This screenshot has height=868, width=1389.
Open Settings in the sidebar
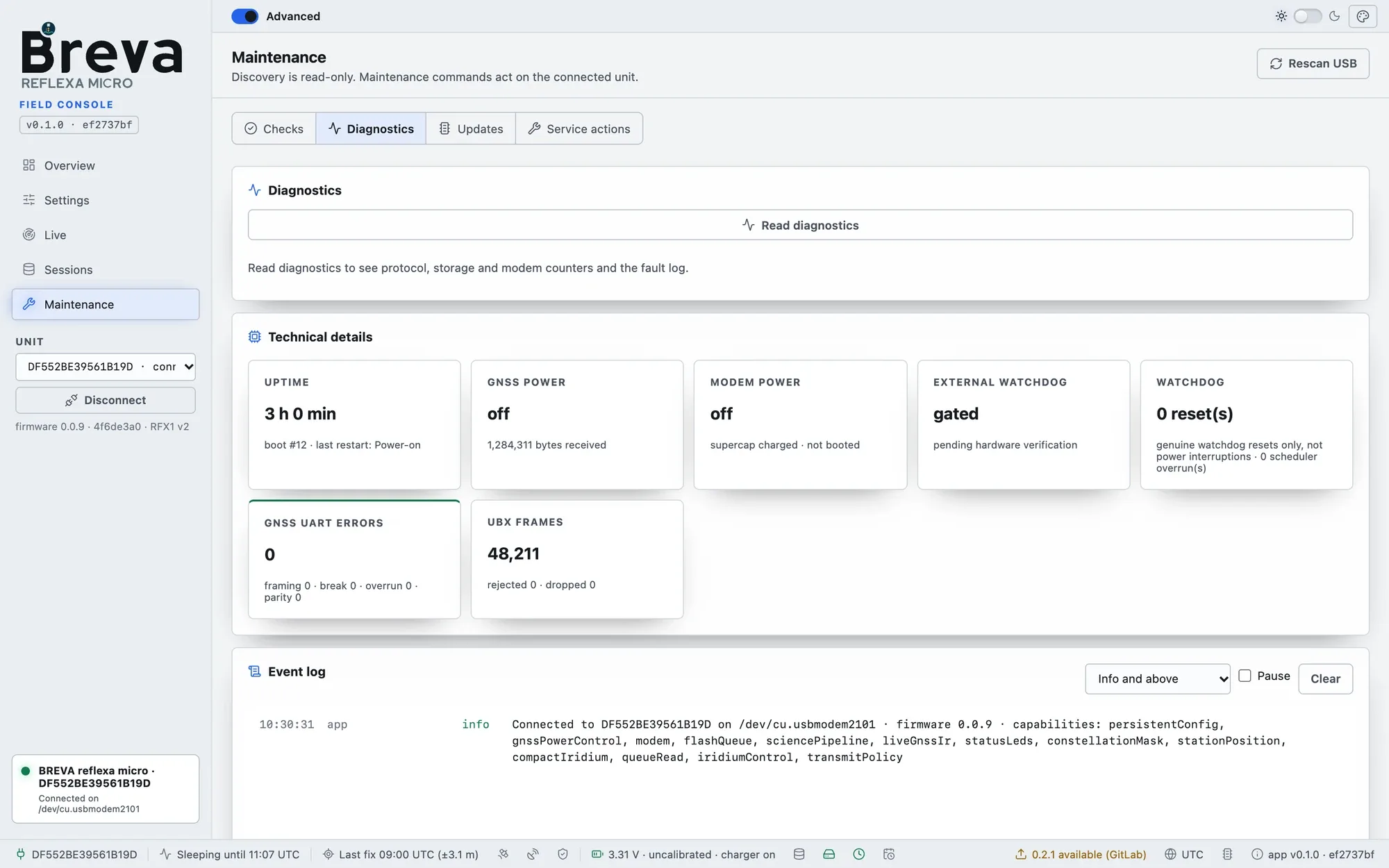tap(106, 200)
